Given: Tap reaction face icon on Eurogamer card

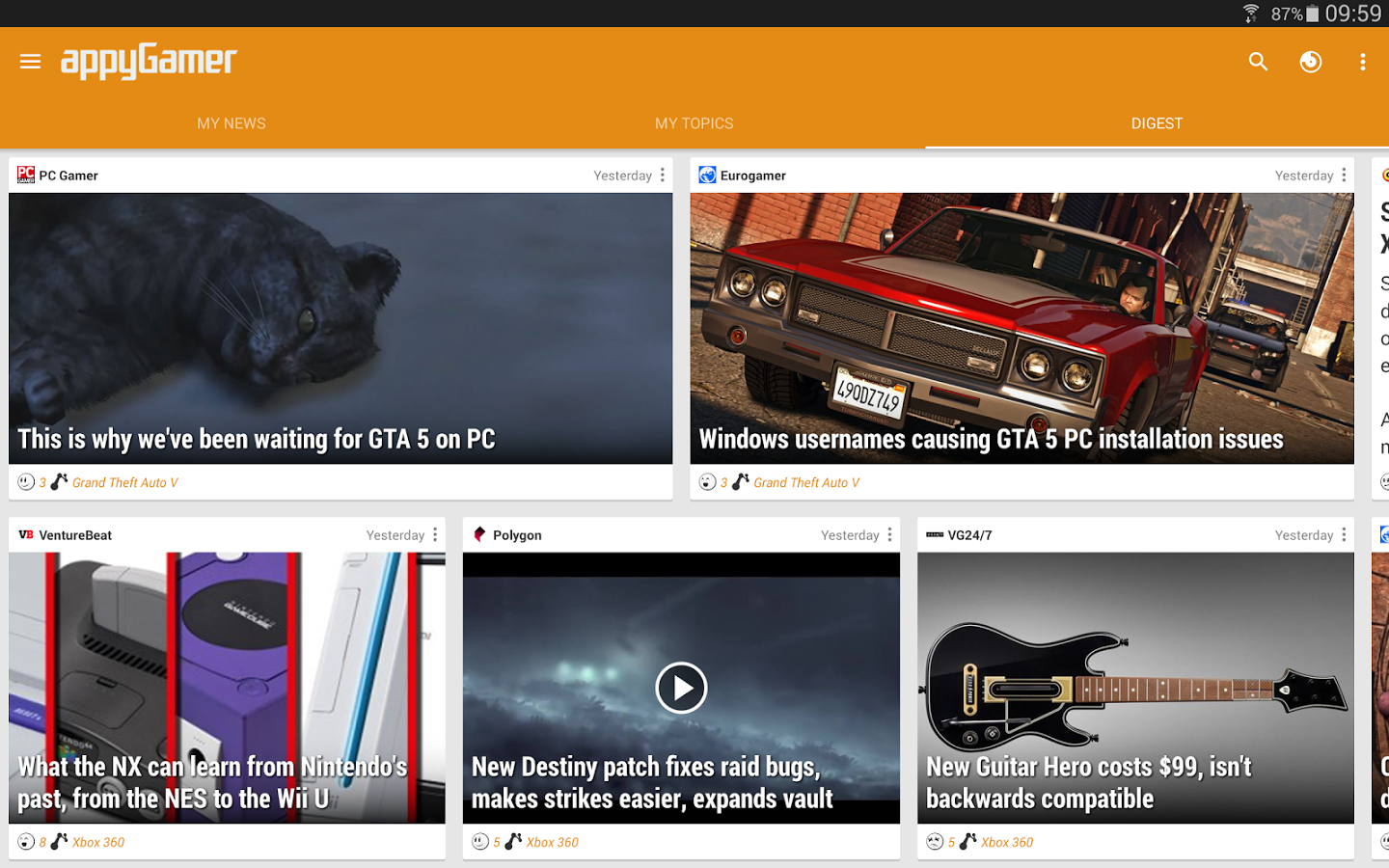Looking at the screenshot, I should tap(707, 481).
